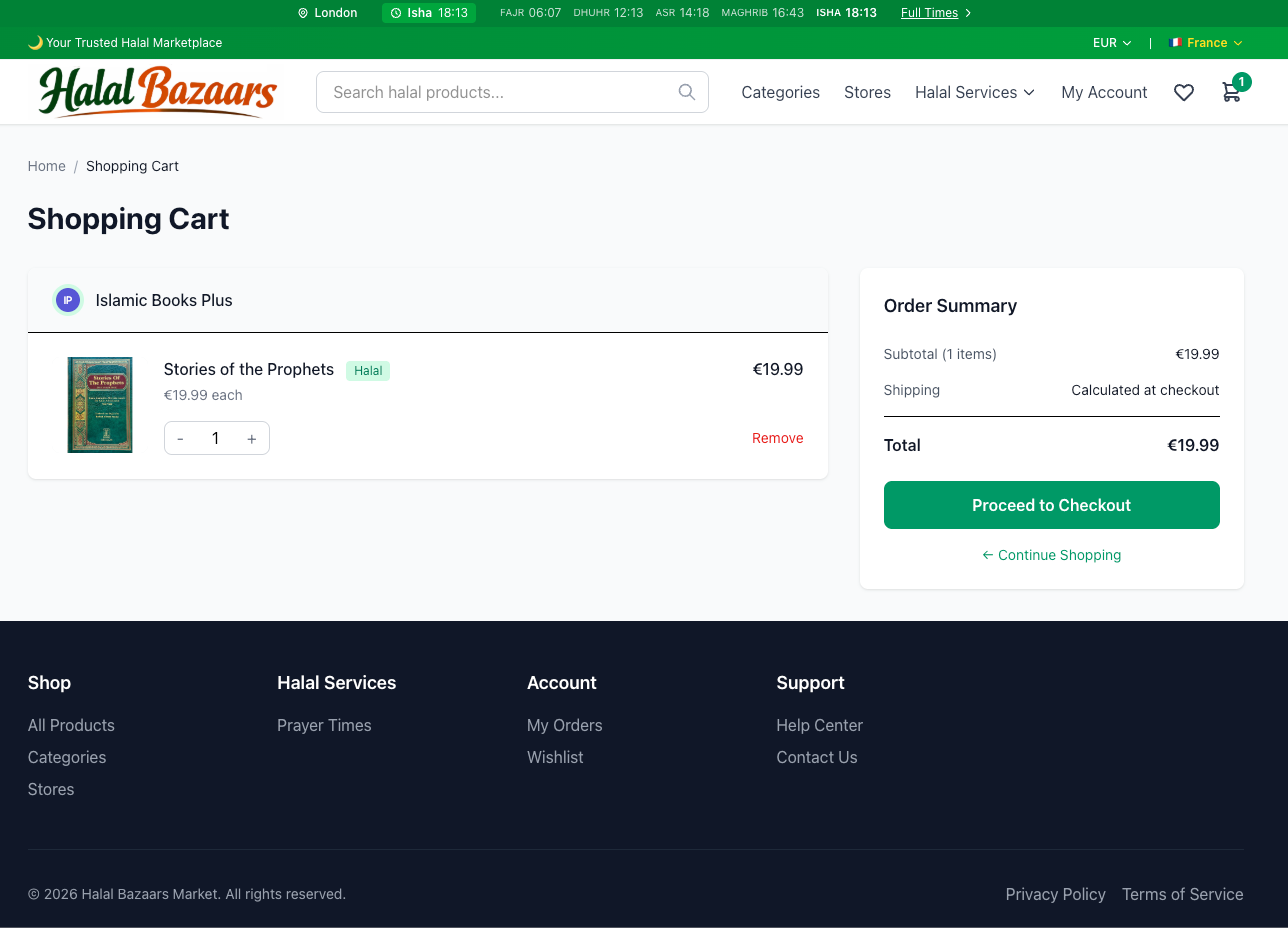Click the Halal Bazaars logo
Image resolution: width=1288 pixels, height=928 pixels.
click(x=157, y=91)
